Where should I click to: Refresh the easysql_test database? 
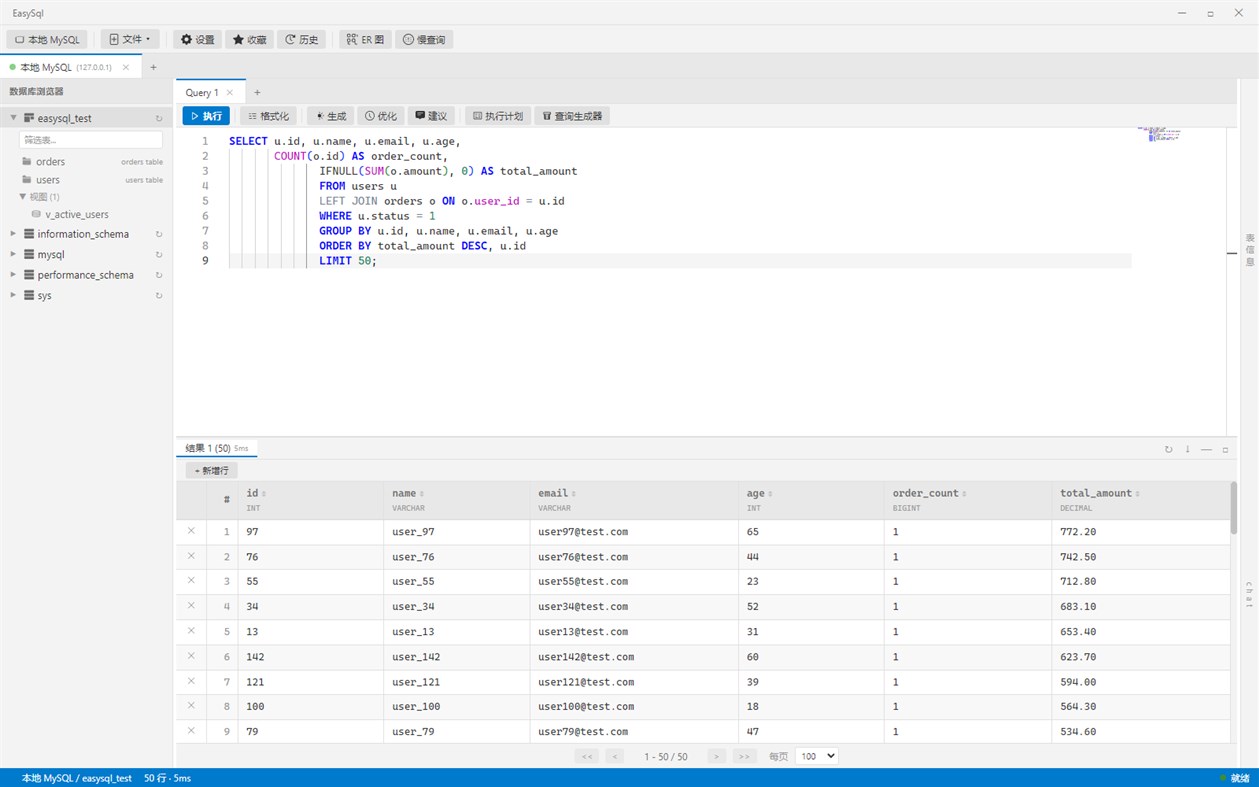click(x=159, y=118)
